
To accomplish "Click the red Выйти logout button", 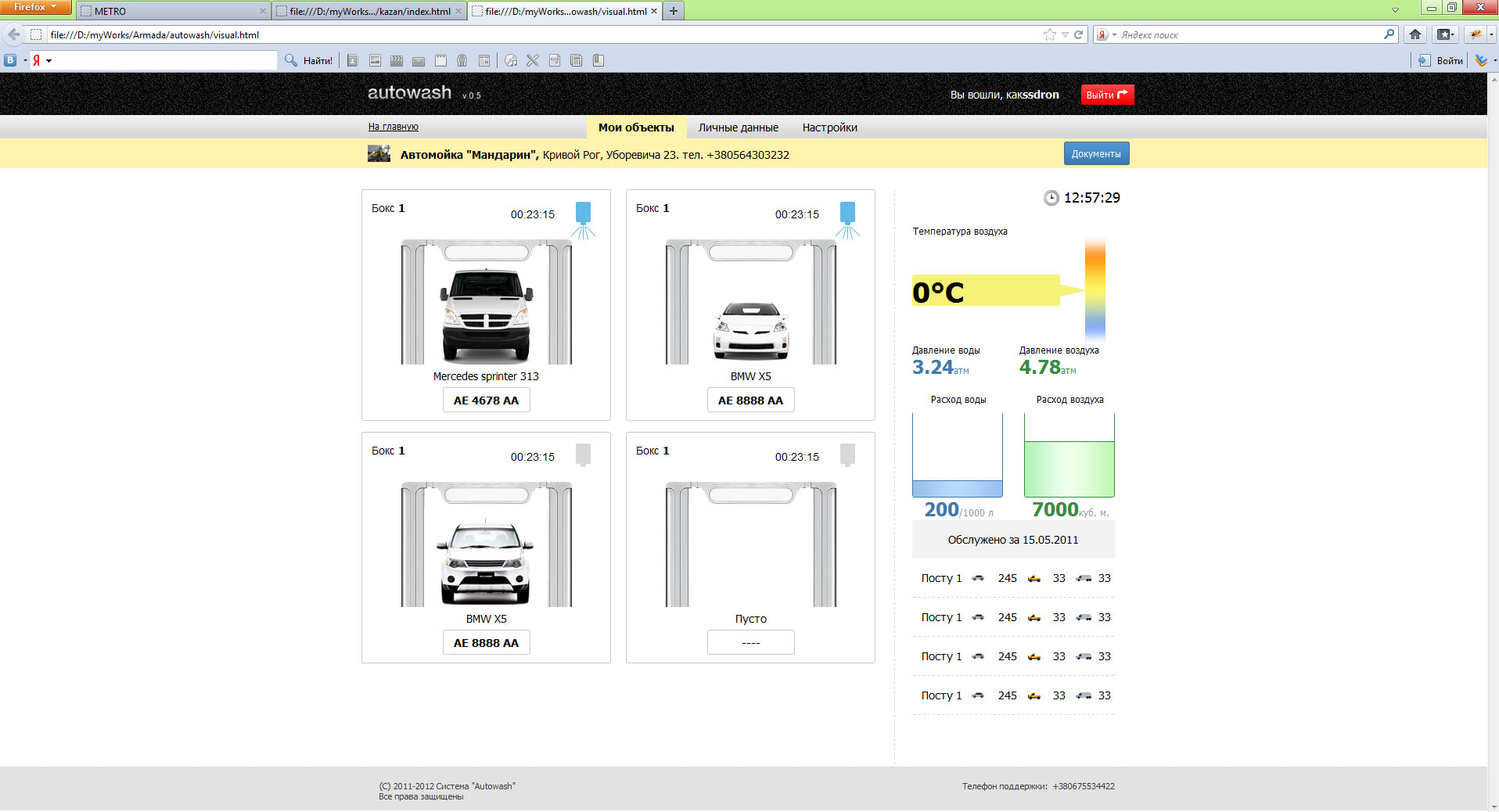I will click(1106, 95).
